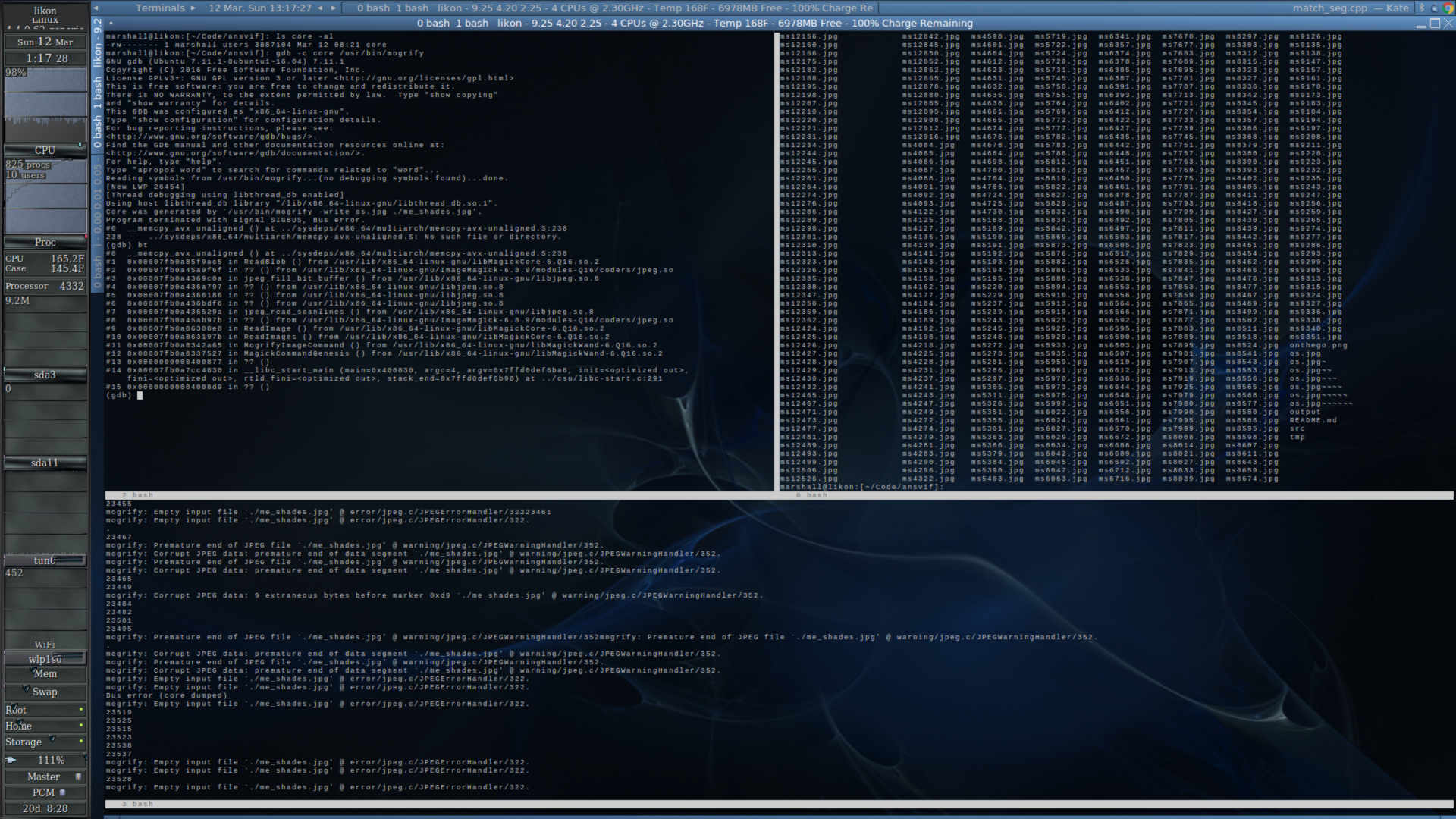Click the Bluetooth tray icon
The height and width of the screenshot is (819, 1456).
tap(1422, 8)
